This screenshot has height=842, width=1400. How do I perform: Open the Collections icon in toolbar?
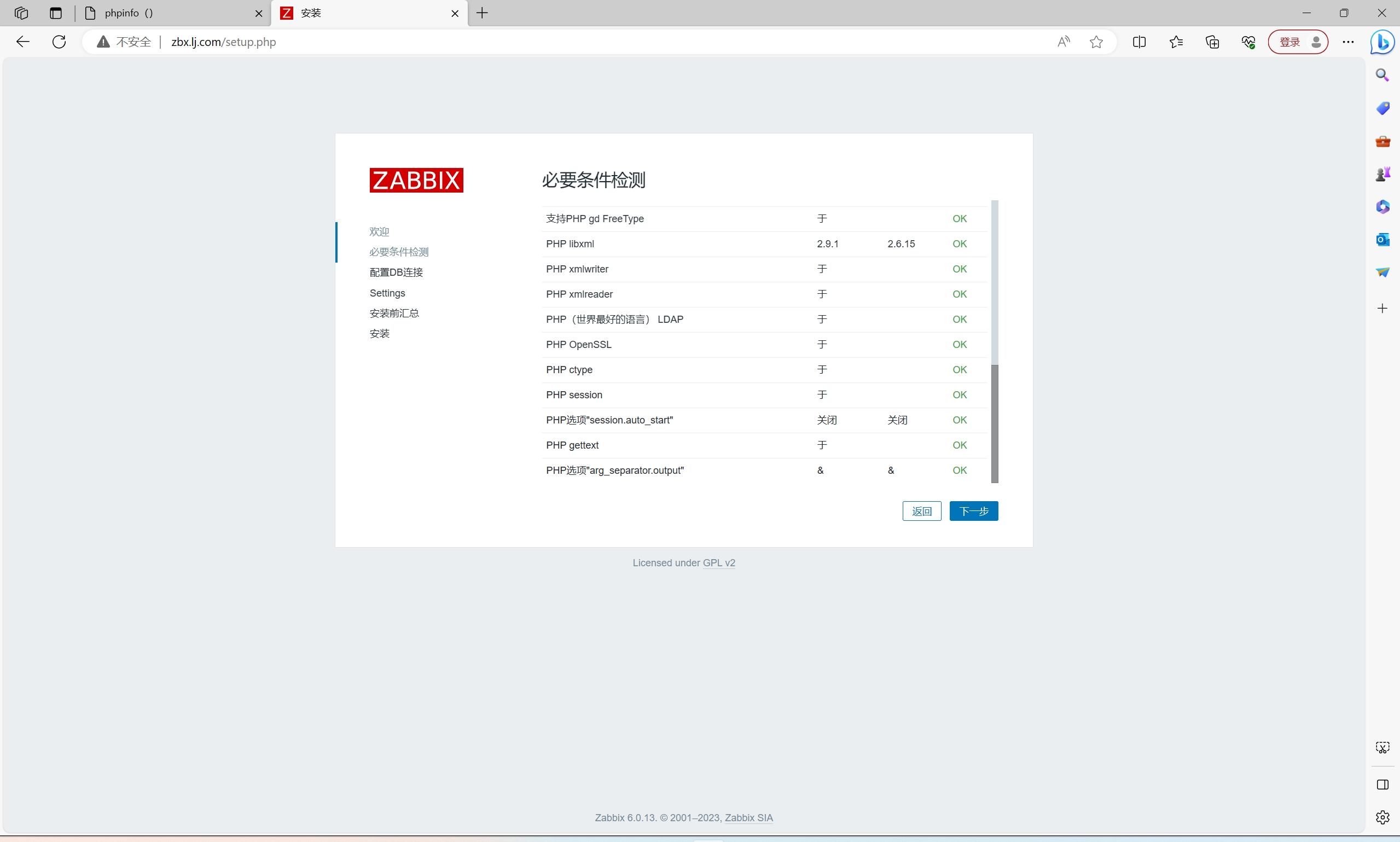(x=1212, y=42)
